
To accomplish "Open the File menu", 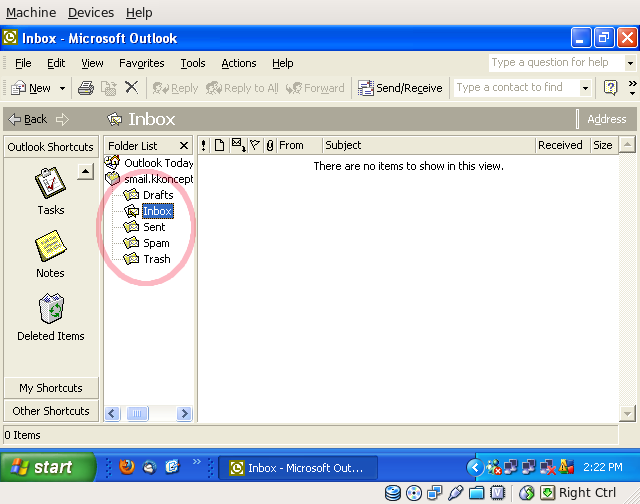I will pos(23,63).
